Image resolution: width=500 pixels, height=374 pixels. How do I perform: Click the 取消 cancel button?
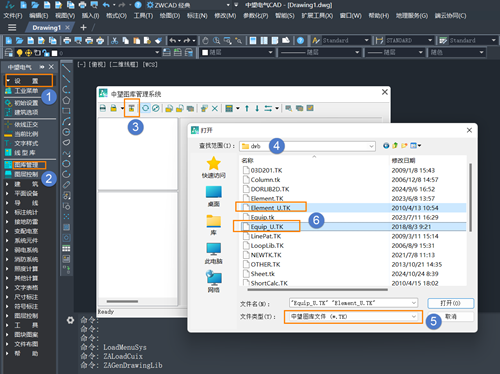click(450, 317)
